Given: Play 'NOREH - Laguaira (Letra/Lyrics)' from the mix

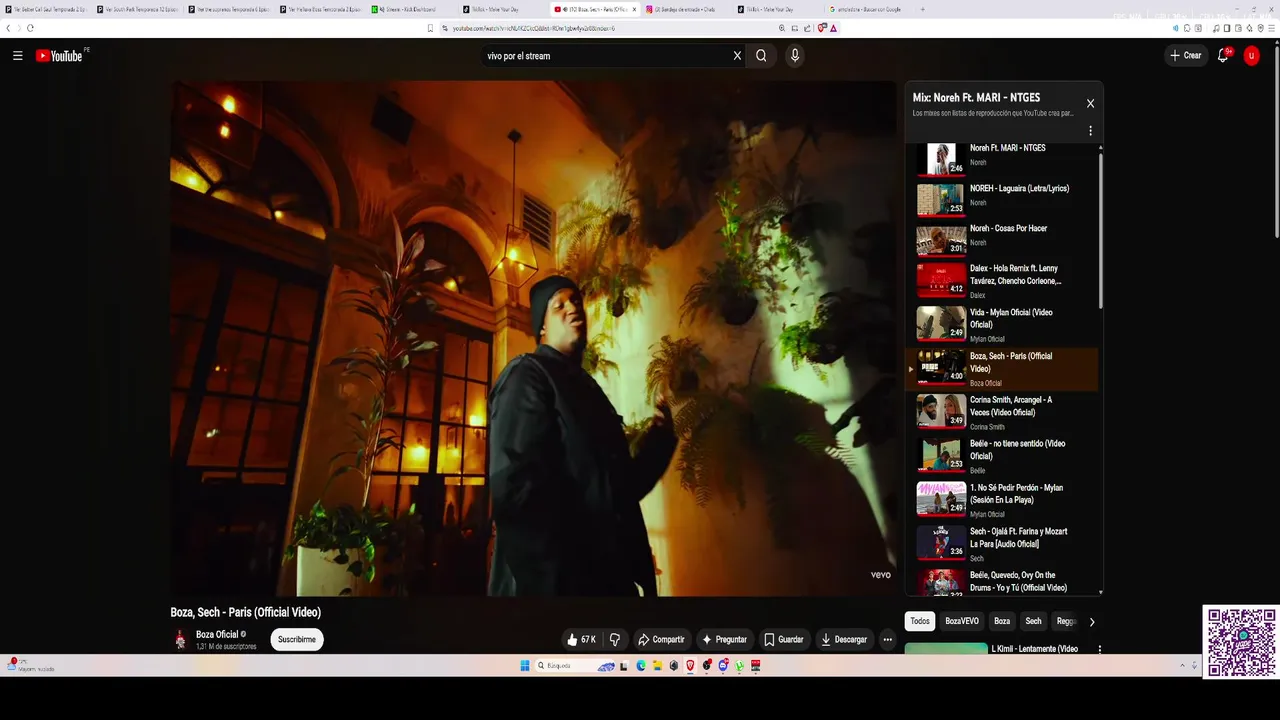Looking at the screenshot, I should click(1000, 199).
